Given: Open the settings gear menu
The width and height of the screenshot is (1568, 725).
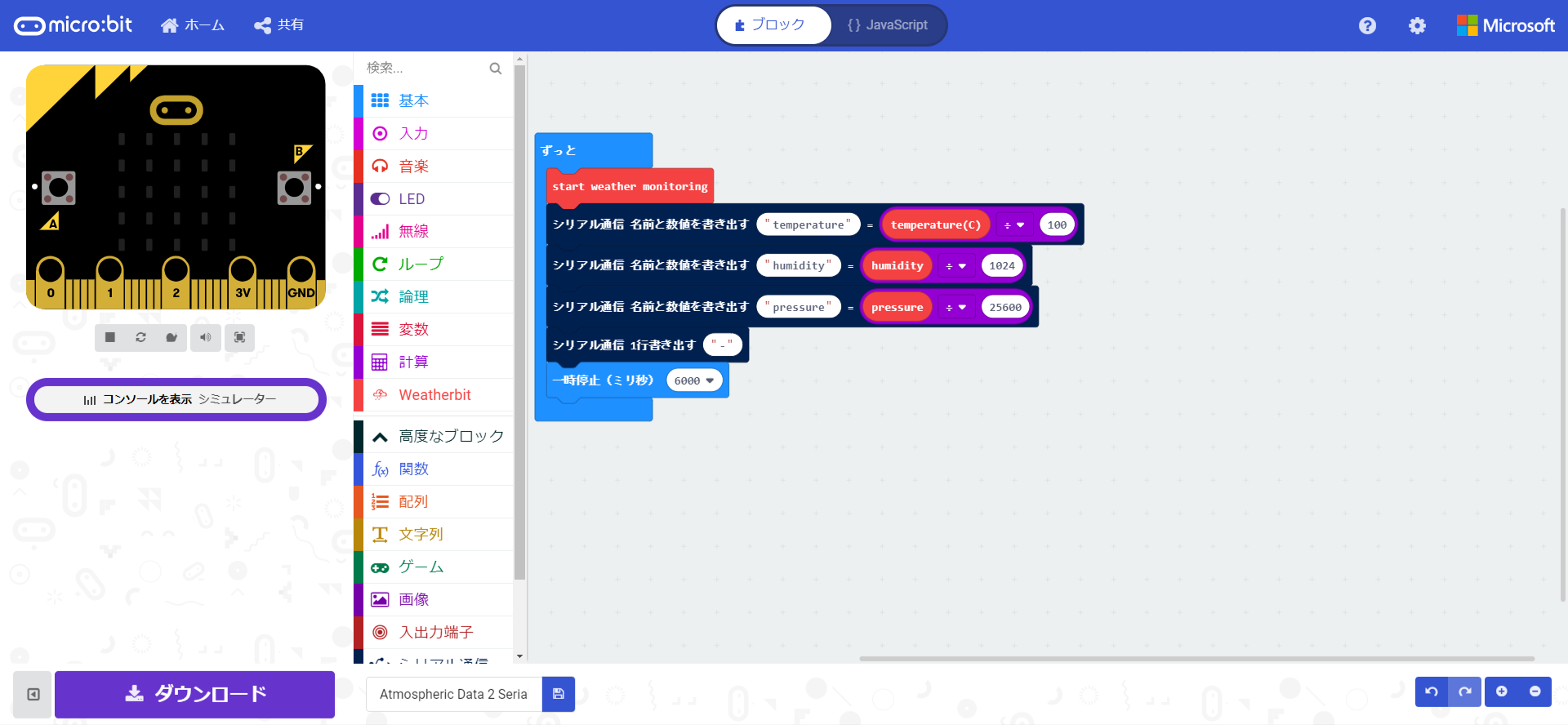Looking at the screenshot, I should [1417, 25].
